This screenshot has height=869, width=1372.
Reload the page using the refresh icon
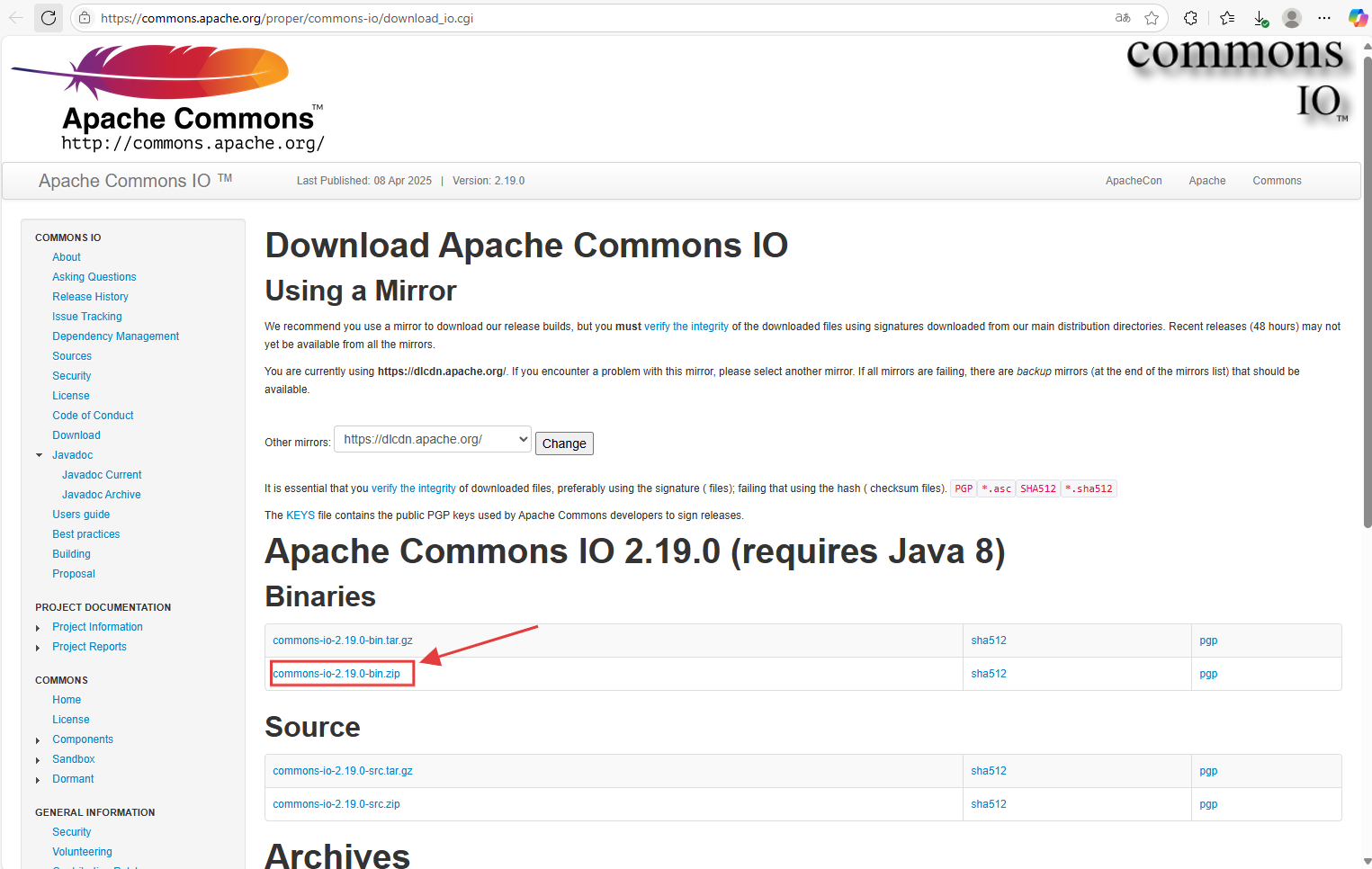click(x=49, y=17)
